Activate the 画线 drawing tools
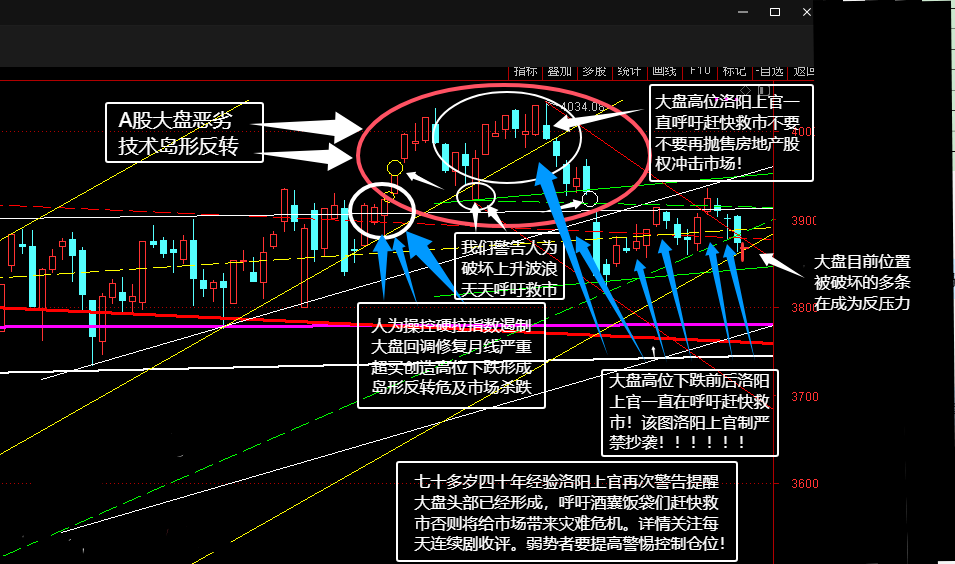Viewport: 955px width, 564px height. pyautogui.click(x=664, y=72)
